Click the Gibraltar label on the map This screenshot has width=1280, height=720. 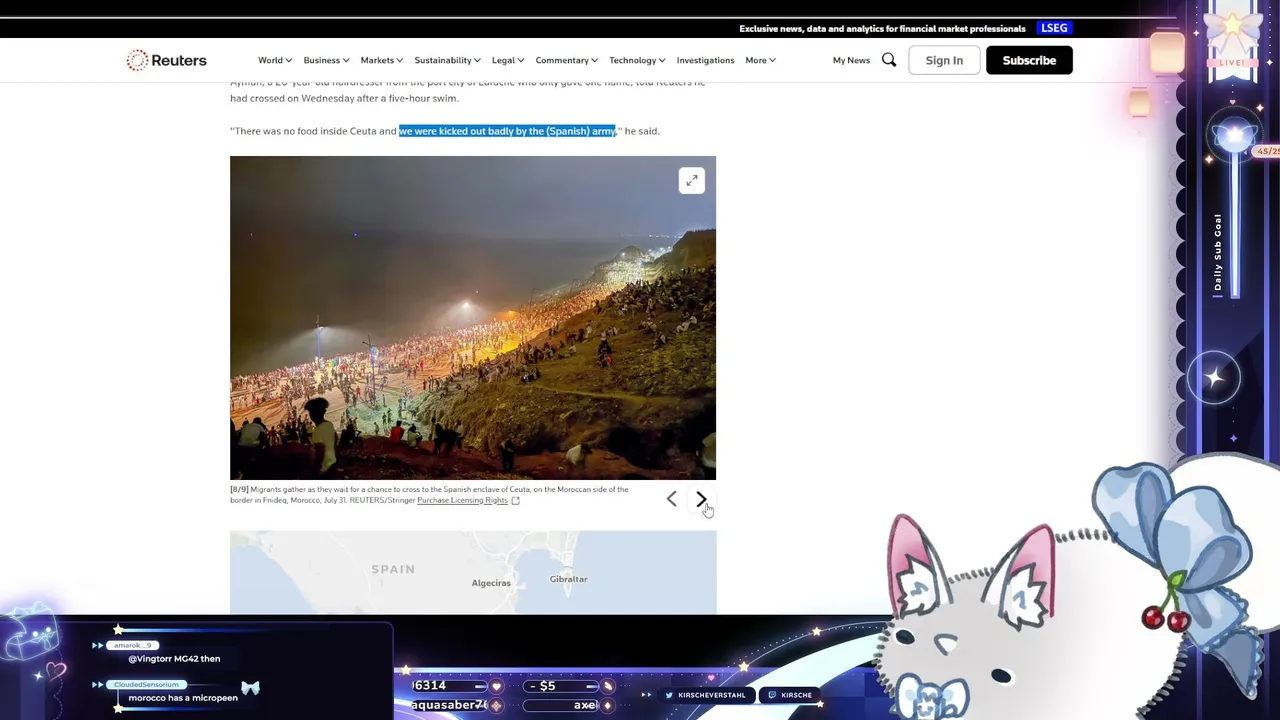(x=568, y=579)
